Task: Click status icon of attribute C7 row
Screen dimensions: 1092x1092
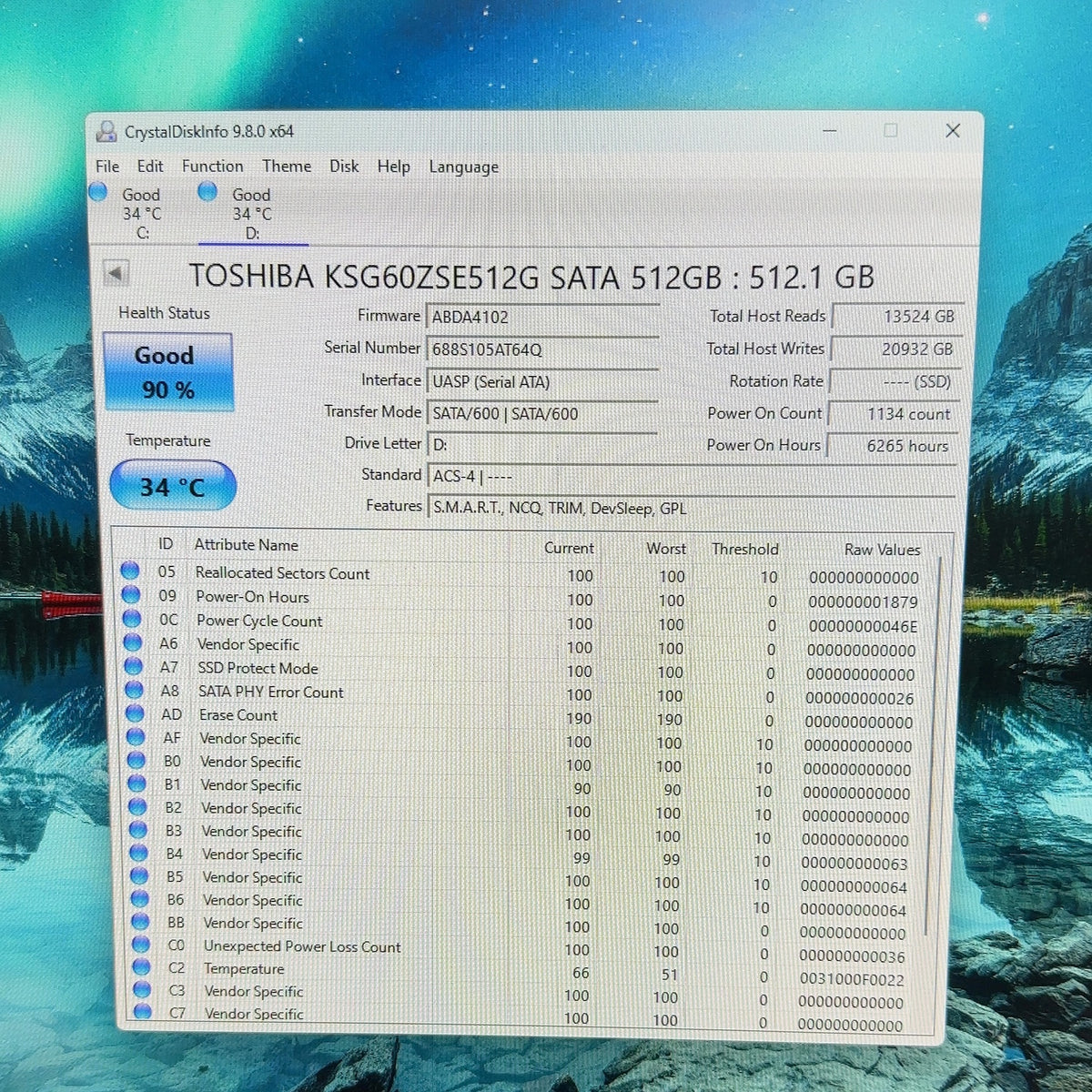Action: pos(142,1011)
